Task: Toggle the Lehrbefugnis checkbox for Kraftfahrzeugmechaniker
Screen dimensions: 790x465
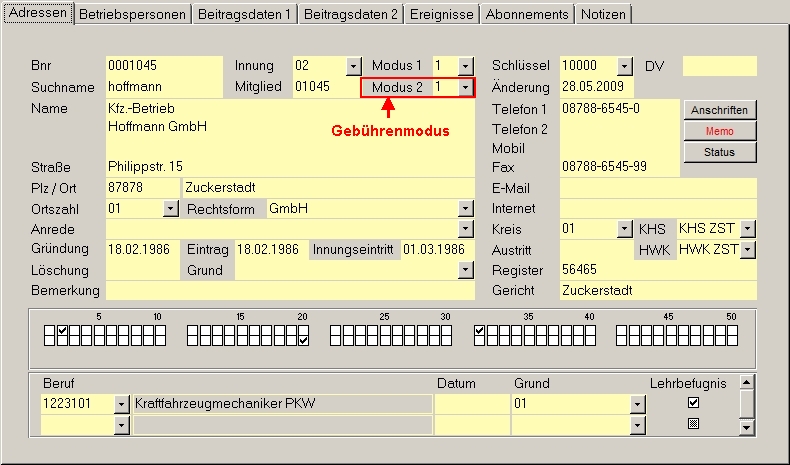Action: [x=693, y=403]
